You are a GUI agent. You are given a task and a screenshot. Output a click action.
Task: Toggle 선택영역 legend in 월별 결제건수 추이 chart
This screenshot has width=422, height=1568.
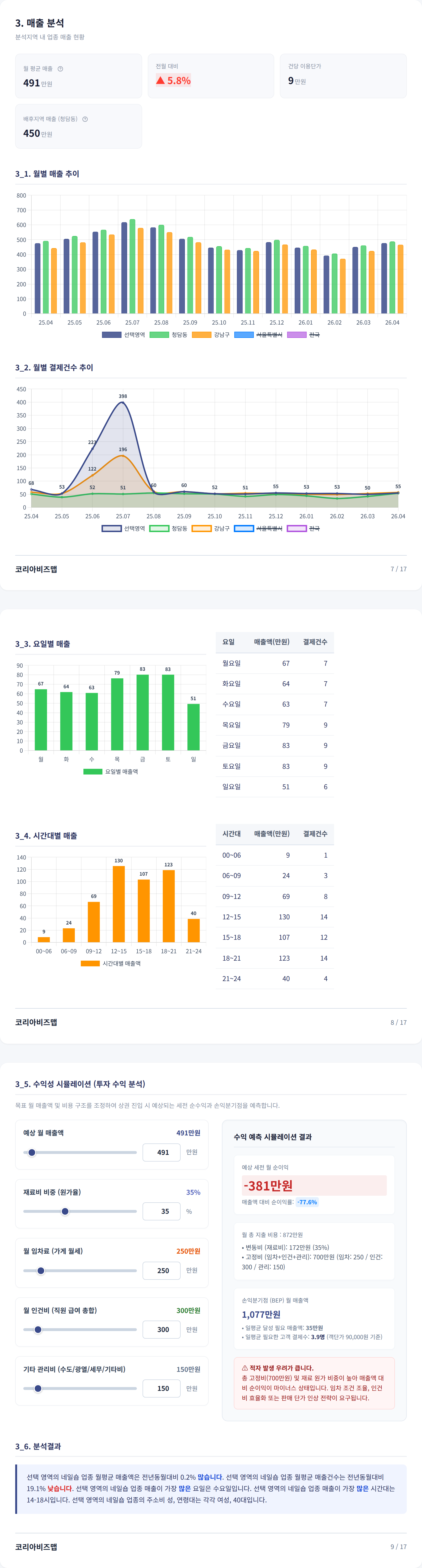click(x=123, y=528)
